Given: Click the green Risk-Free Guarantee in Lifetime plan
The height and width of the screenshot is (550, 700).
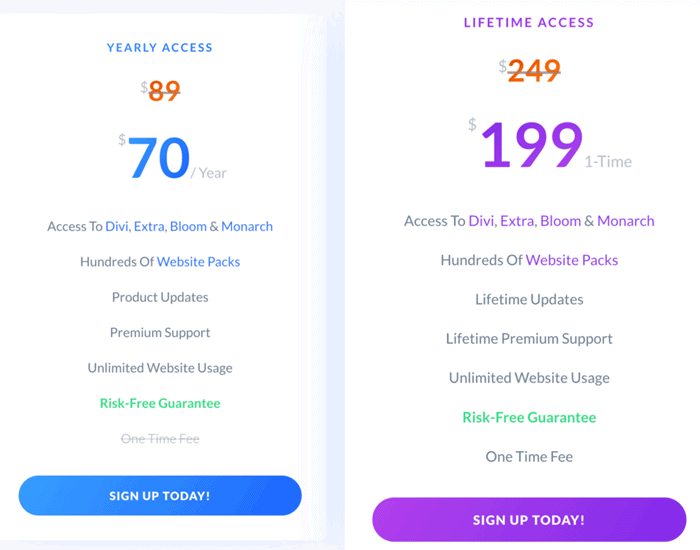Looking at the screenshot, I should (529, 417).
